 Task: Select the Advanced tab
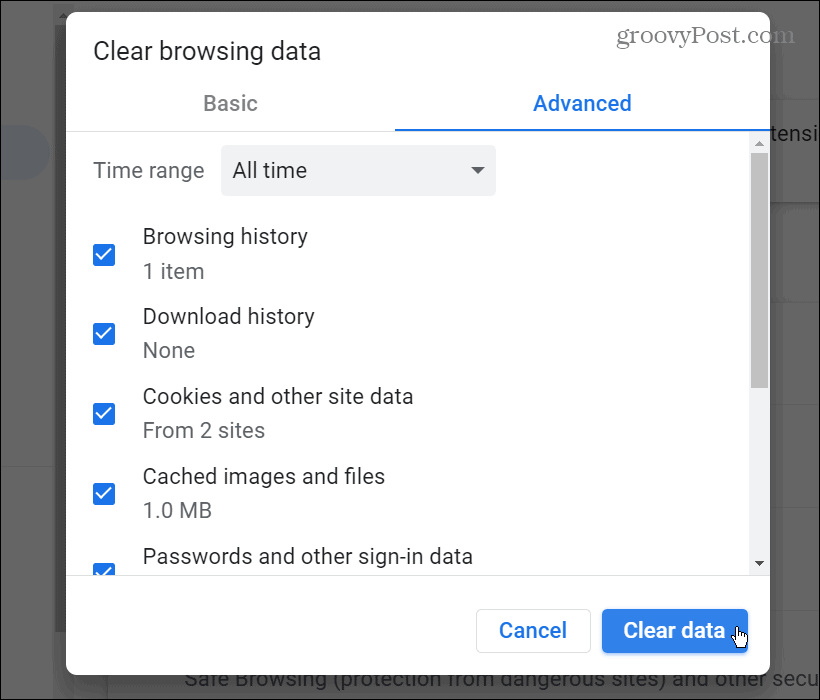[581, 103]
